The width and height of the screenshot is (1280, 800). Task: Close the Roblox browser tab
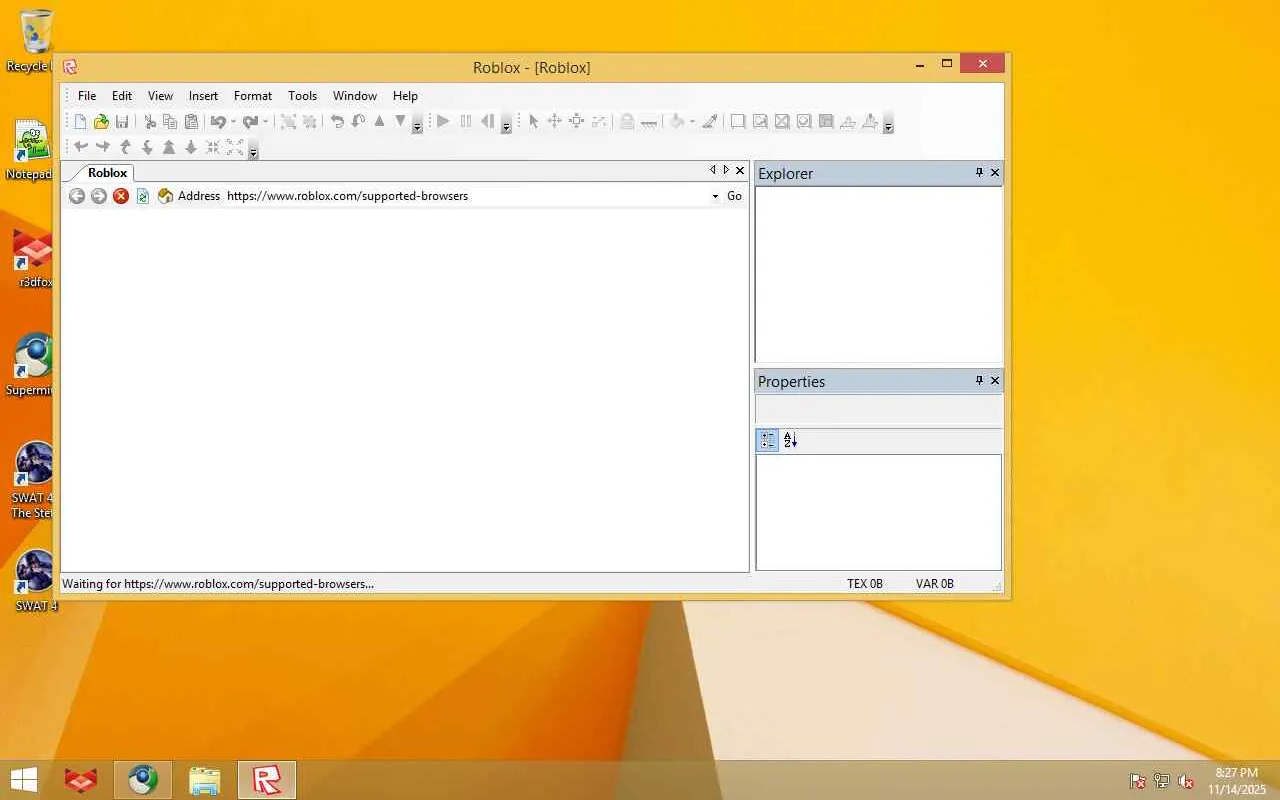click(740, 170)
